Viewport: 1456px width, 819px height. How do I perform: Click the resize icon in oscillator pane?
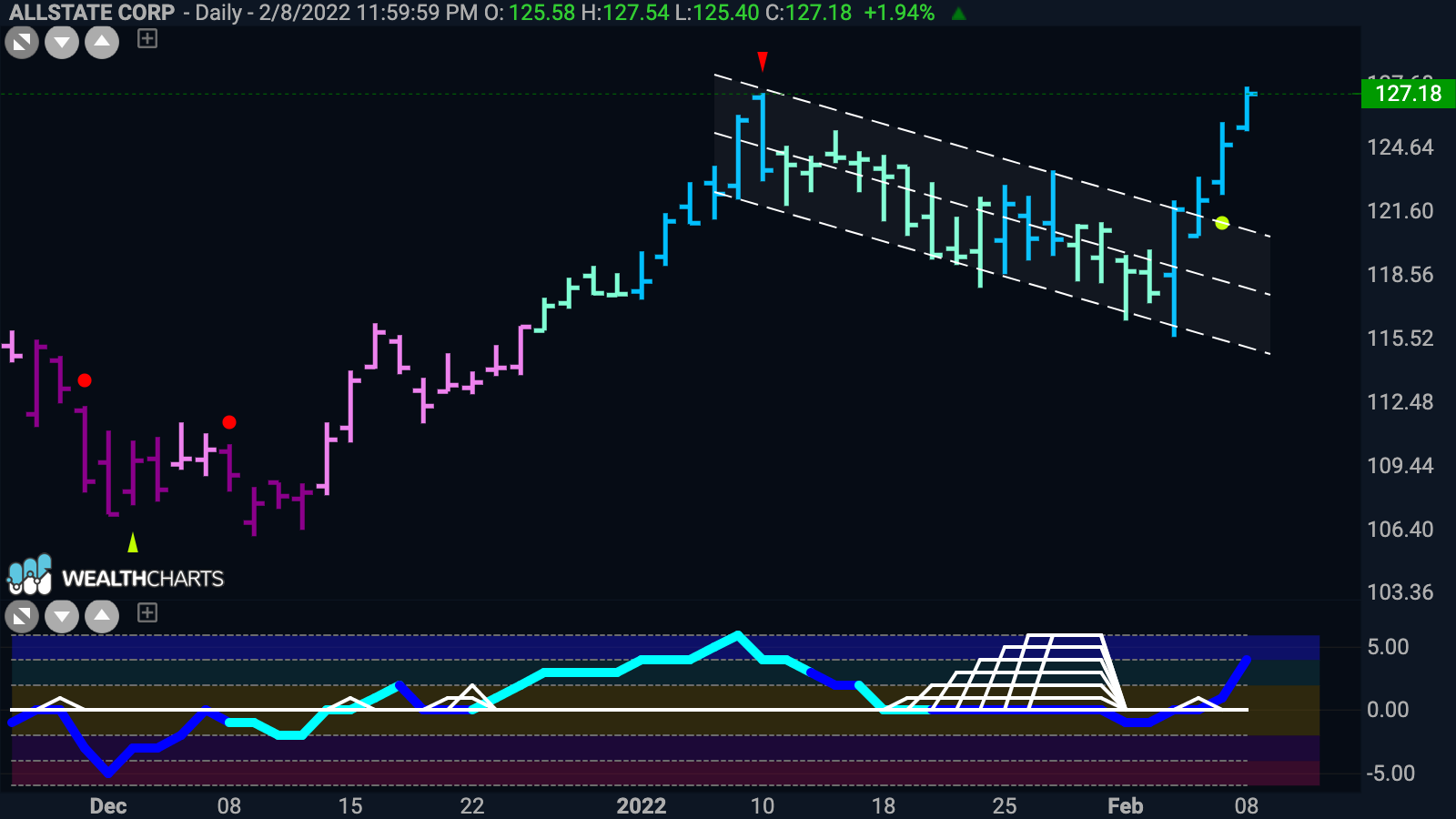[x=22, y=617]
